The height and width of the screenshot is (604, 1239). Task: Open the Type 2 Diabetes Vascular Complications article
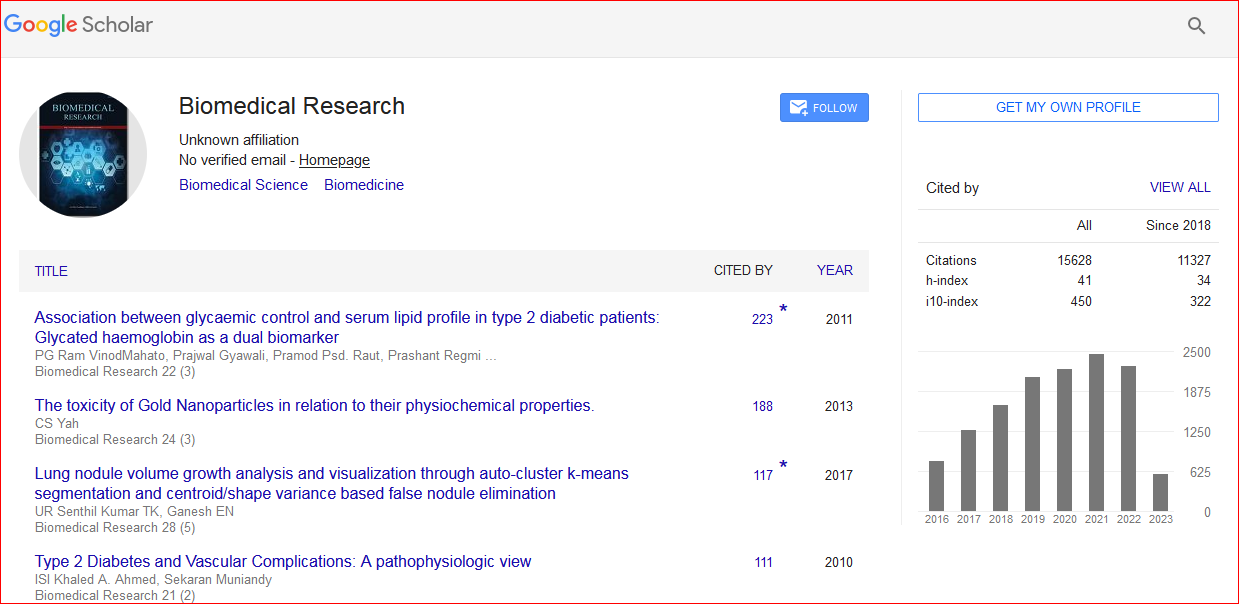[283, 562]
